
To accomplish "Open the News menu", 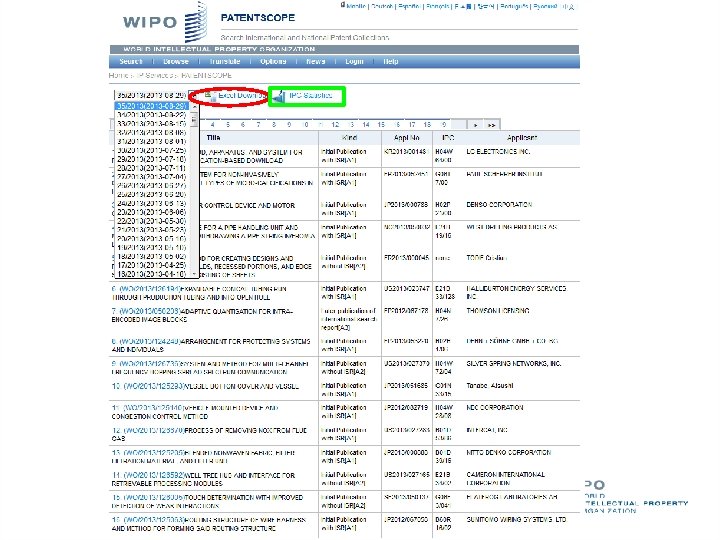I will (315, 62).
